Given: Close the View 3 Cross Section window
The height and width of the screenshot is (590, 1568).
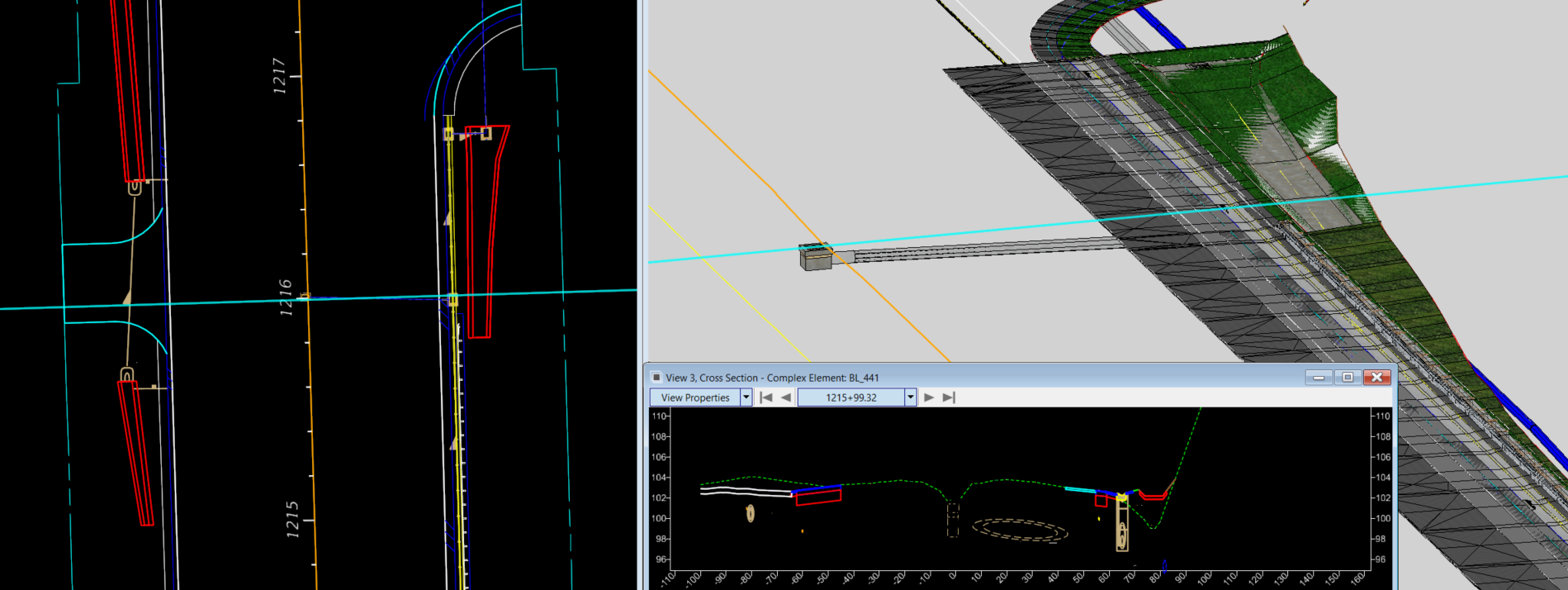Looking at the screenshot, I should [x=1376, y=378].
